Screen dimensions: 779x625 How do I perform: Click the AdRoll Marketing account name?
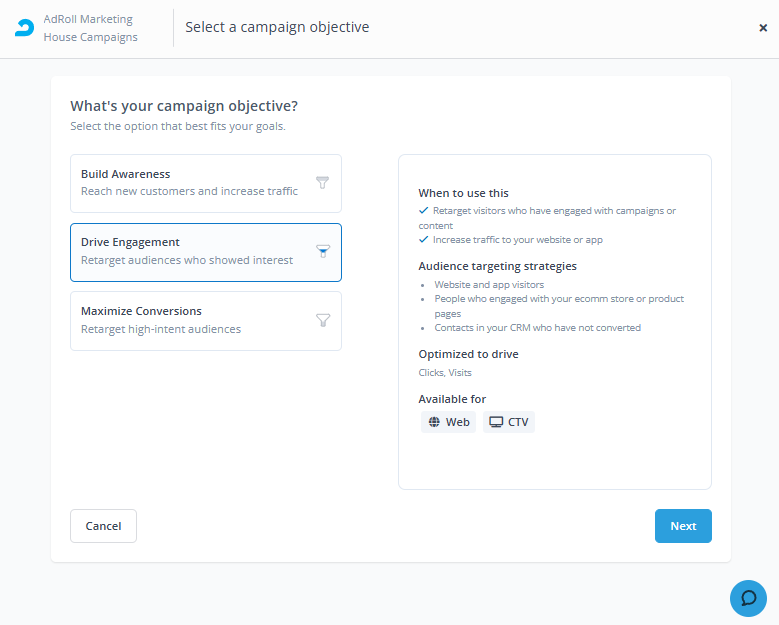[x=88, y=19]
